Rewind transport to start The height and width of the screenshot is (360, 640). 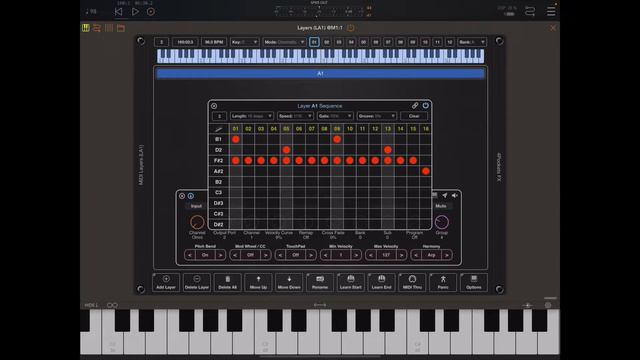(x=118, y=12)
